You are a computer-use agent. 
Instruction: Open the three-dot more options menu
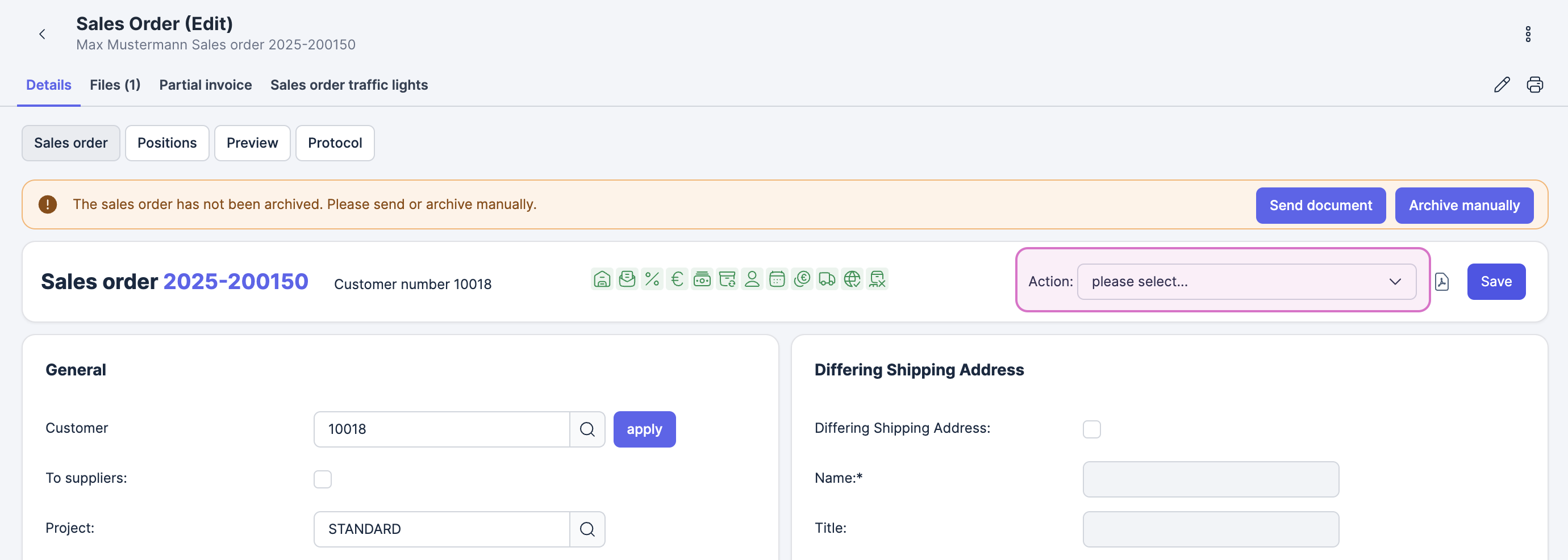coord(1527,34)
